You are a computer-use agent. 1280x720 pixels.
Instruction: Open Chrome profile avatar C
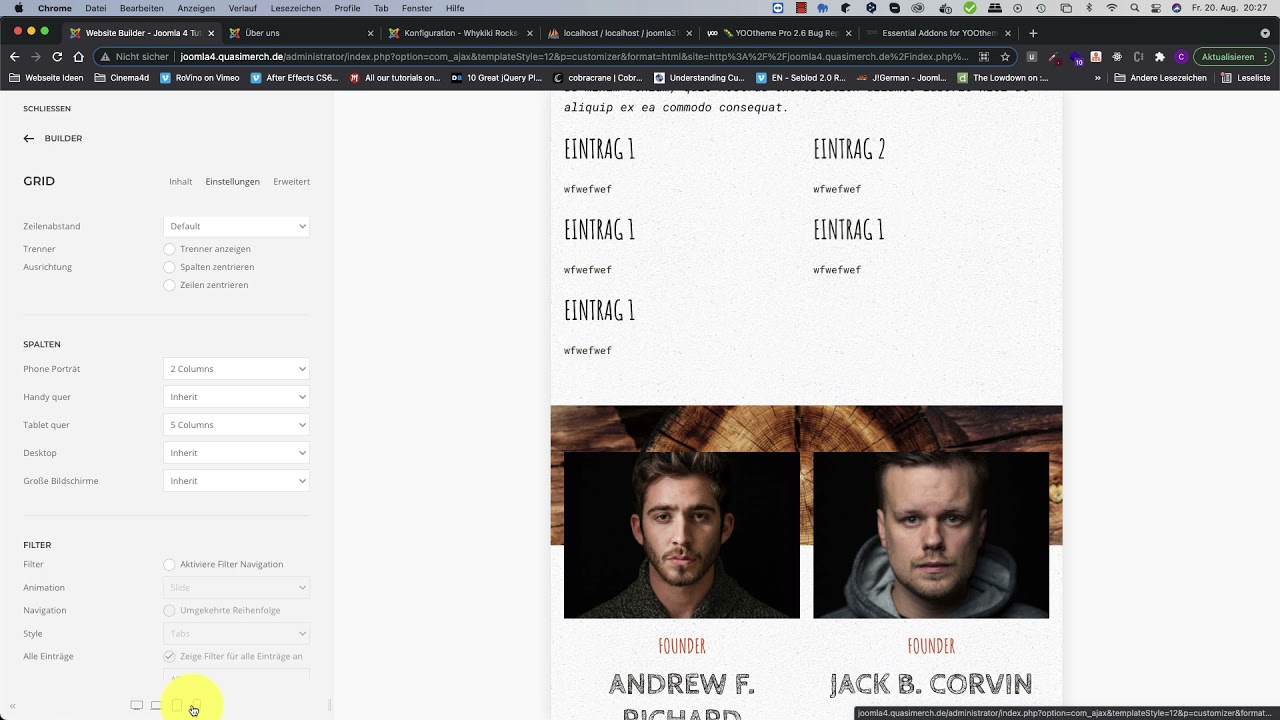[x=1181, y=57]
